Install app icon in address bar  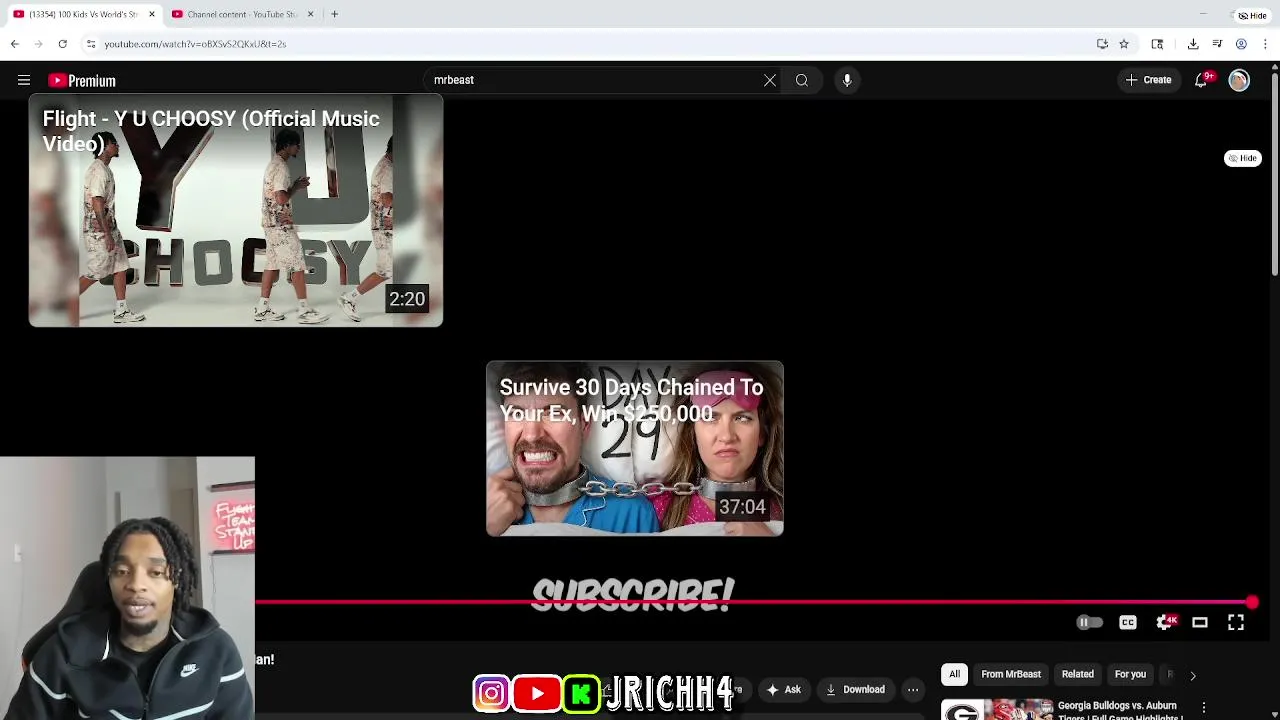tap(1102, 44)
